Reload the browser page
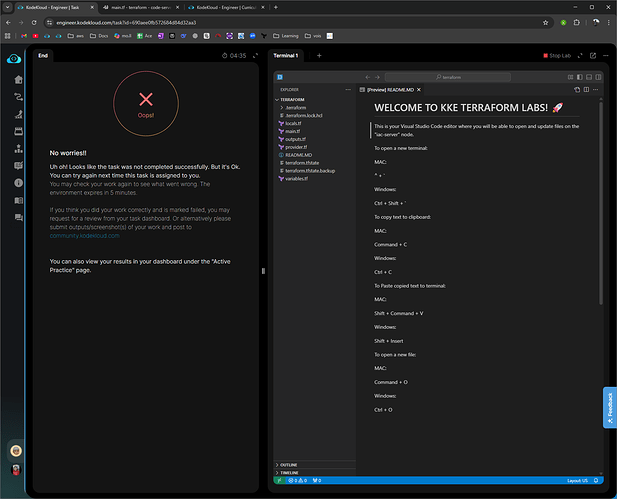617x499 pixels. click(35, 21)
